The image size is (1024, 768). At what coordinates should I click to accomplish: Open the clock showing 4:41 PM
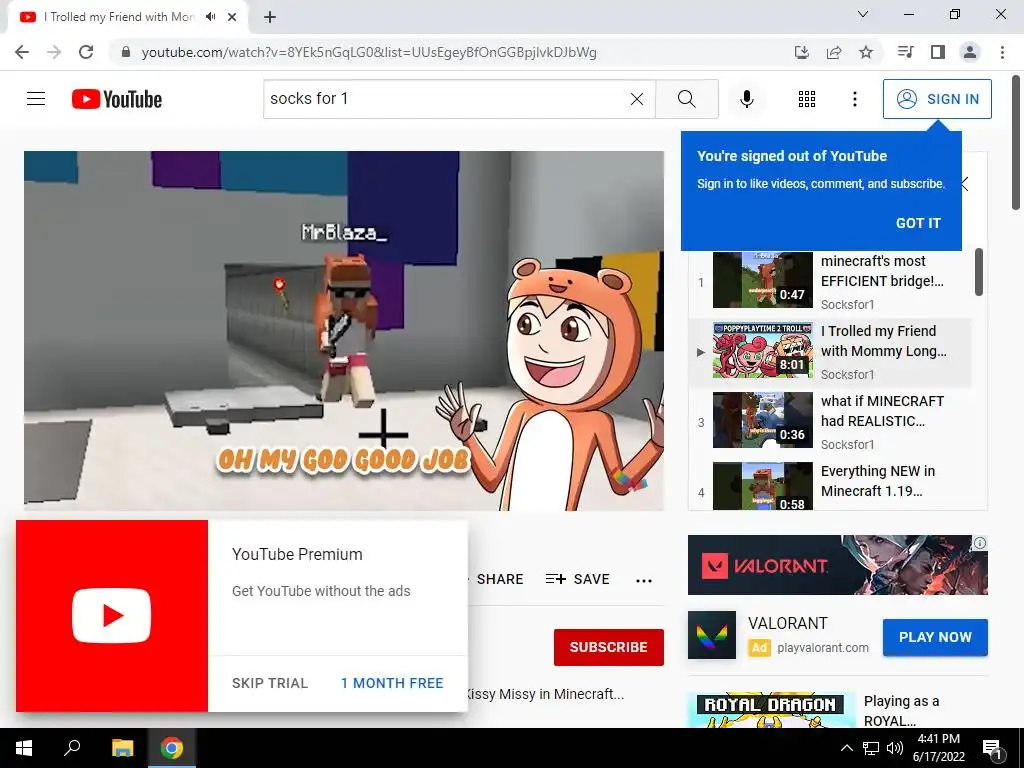tap(938, 748)
